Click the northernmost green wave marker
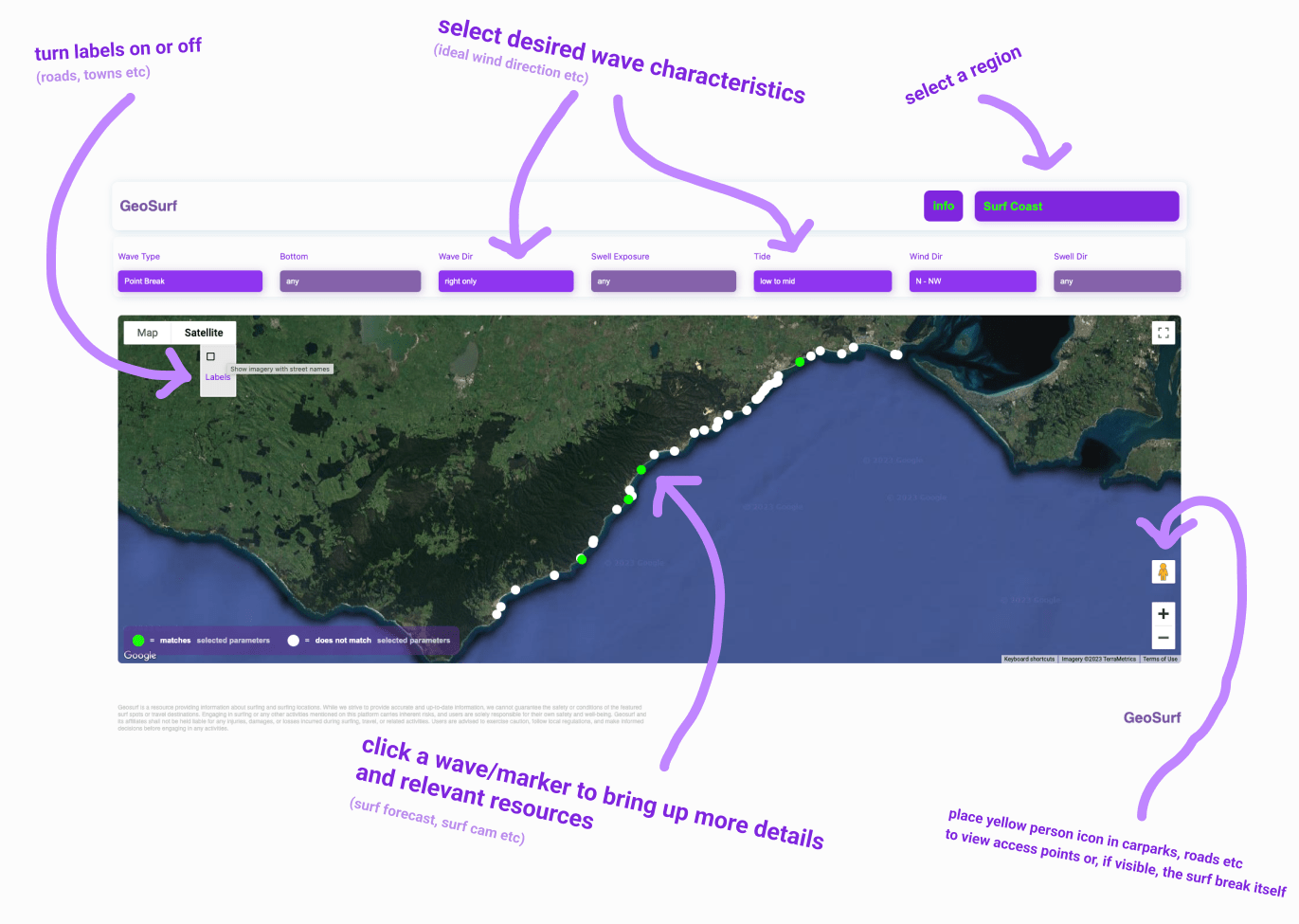The width and height of the screenshot is (1299, 924). tap(800, 362)
